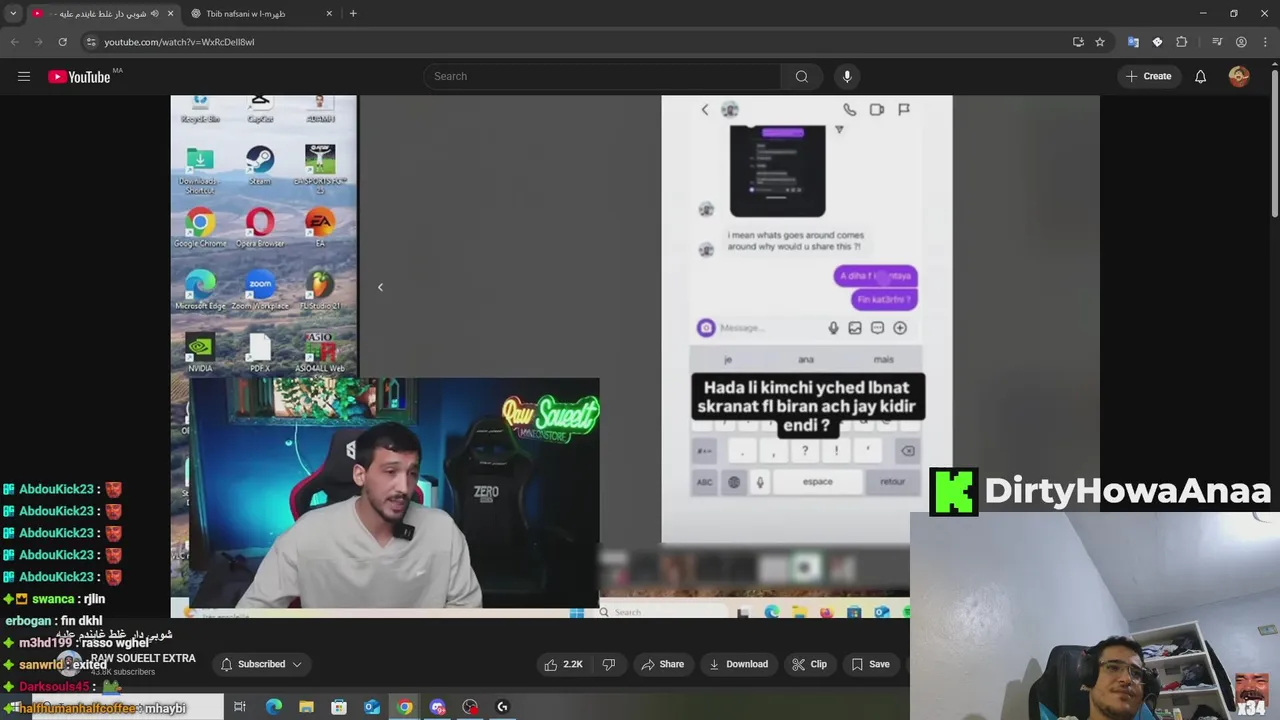Image resolution: width=1280 pixels, height=720 pixels.
Task: Like the video showing 2.2K likes
Action: click(563, 664)
